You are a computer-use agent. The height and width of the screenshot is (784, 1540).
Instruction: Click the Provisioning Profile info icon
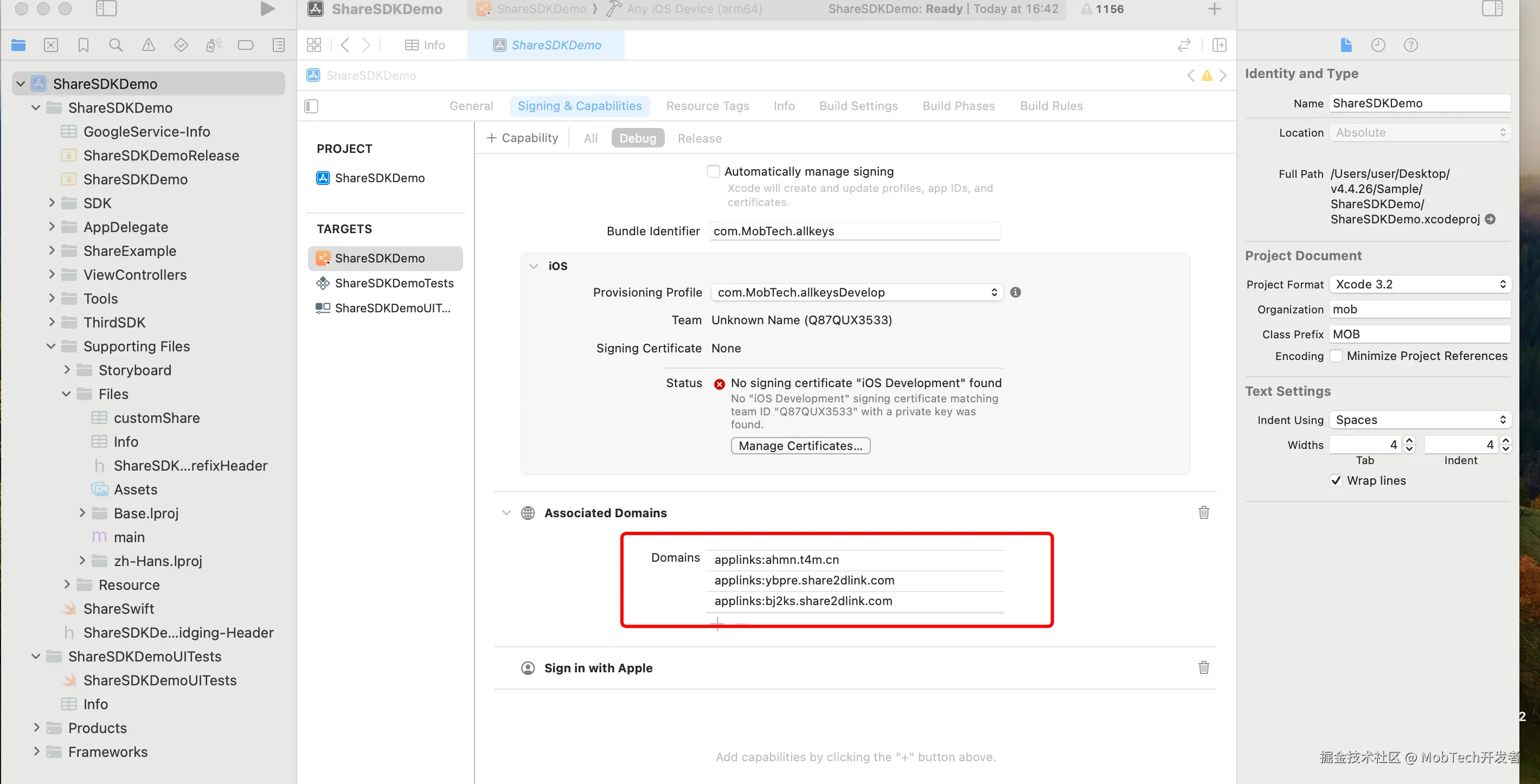tap(1015, 292)
